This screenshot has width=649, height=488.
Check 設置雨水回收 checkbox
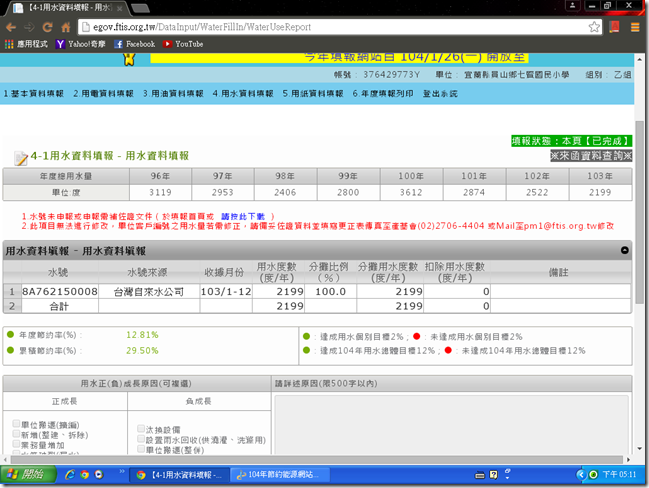click(141, 439)
